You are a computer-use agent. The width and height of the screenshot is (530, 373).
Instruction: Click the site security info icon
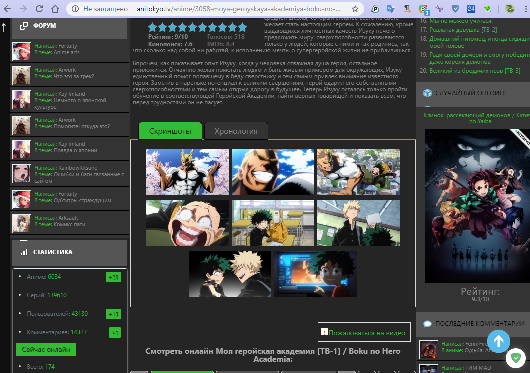(75, 9)
